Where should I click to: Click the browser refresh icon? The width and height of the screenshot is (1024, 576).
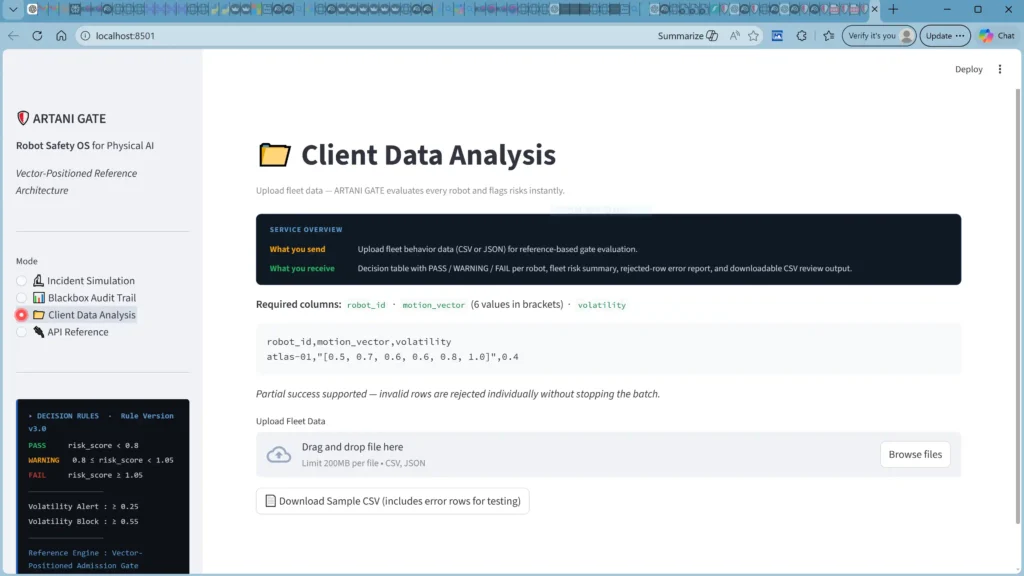[37, 36]
